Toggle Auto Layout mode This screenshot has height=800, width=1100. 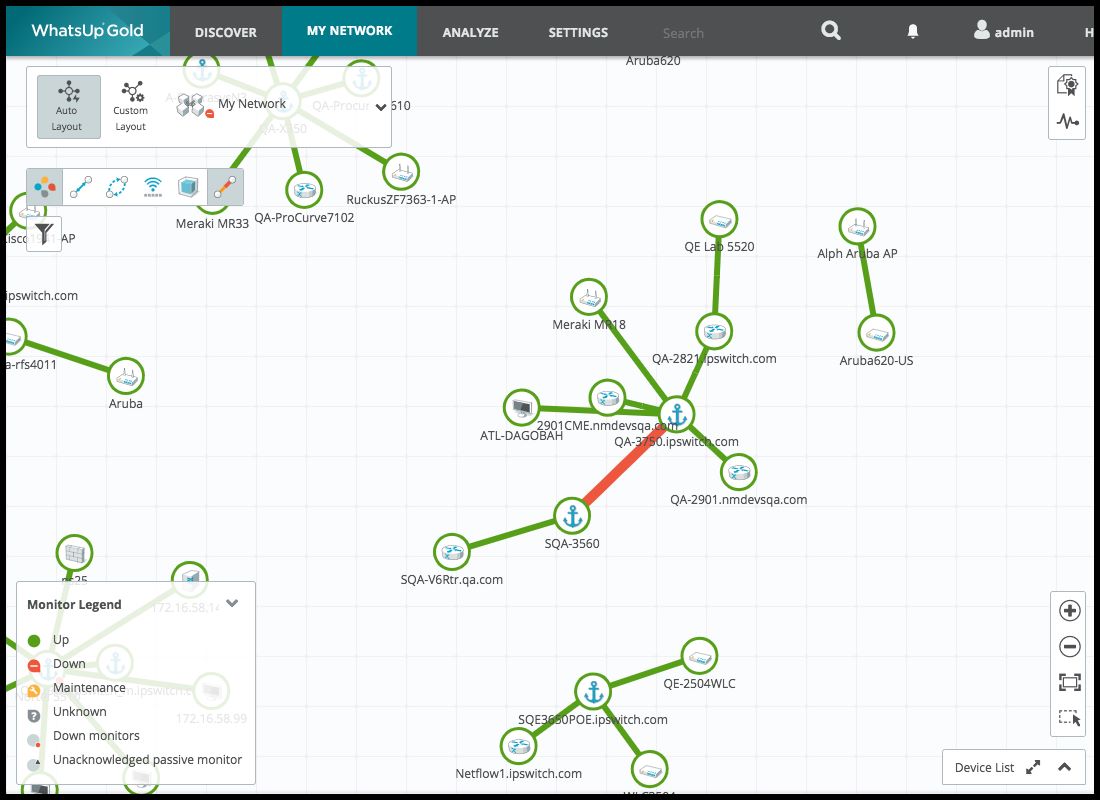(66, 105)
